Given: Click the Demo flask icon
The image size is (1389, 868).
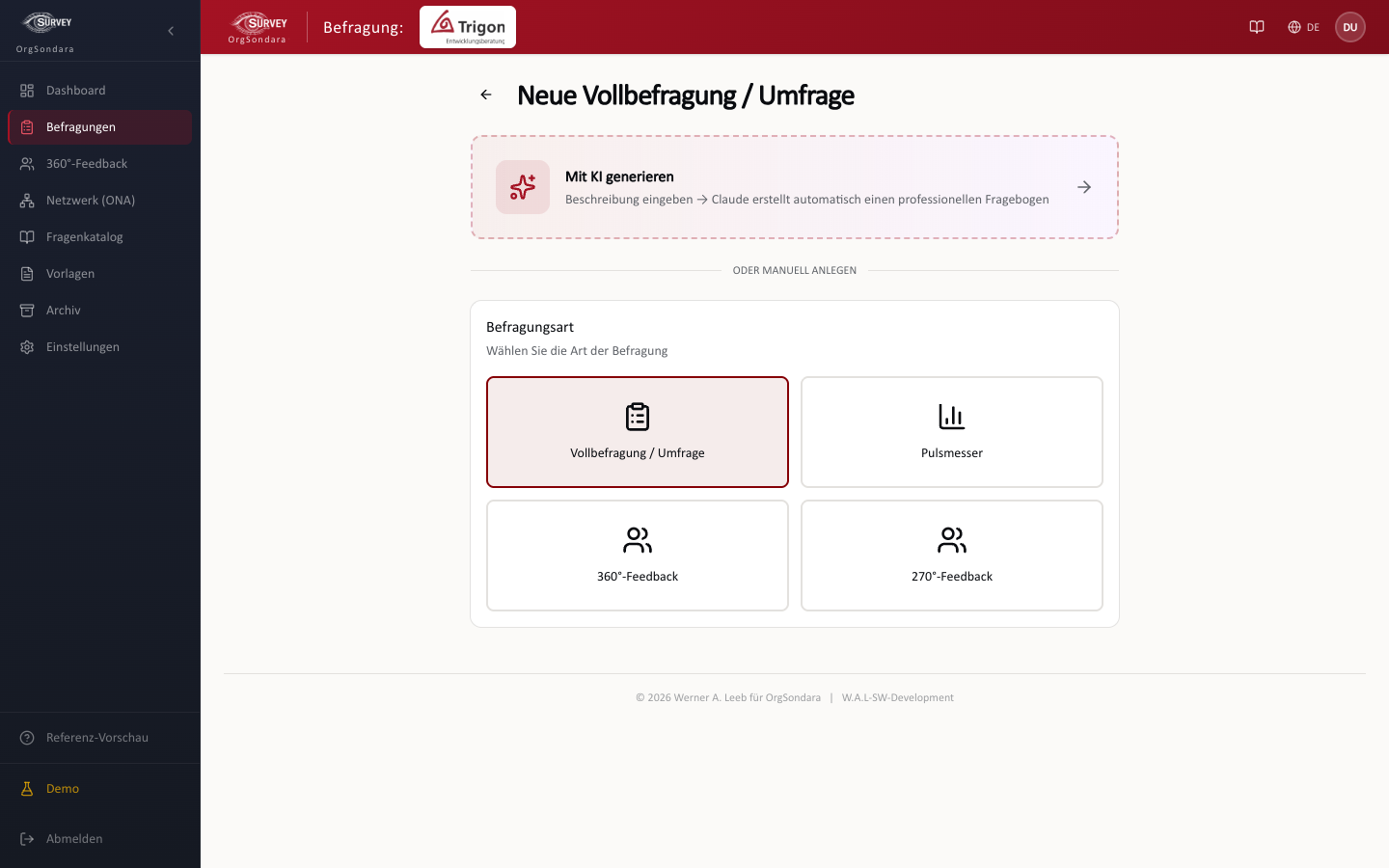Looking at the screenshot, I should click(27, 789).
